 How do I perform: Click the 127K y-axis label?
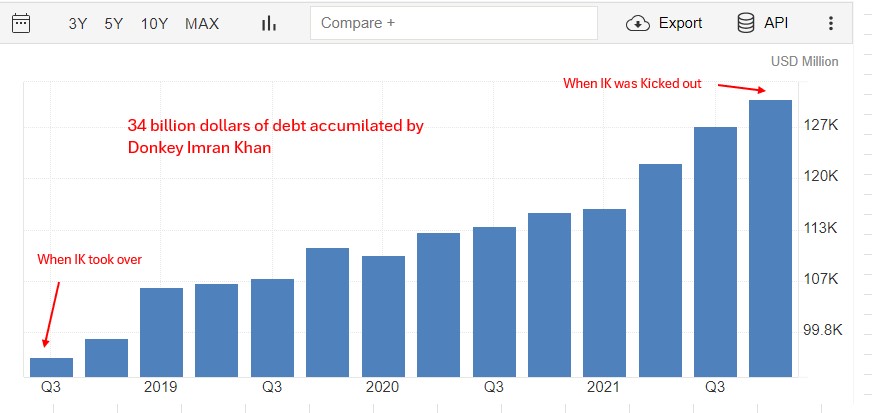tap(821, 126)
